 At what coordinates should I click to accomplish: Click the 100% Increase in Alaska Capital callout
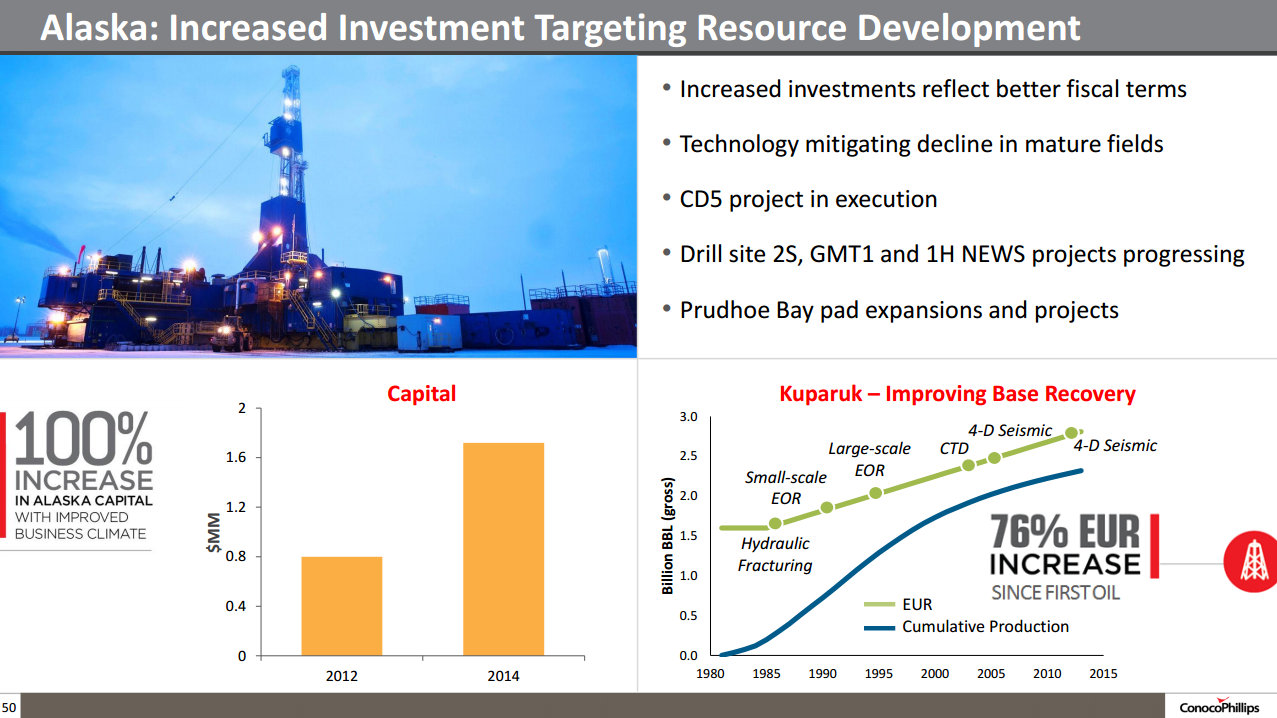click(83, 477)
